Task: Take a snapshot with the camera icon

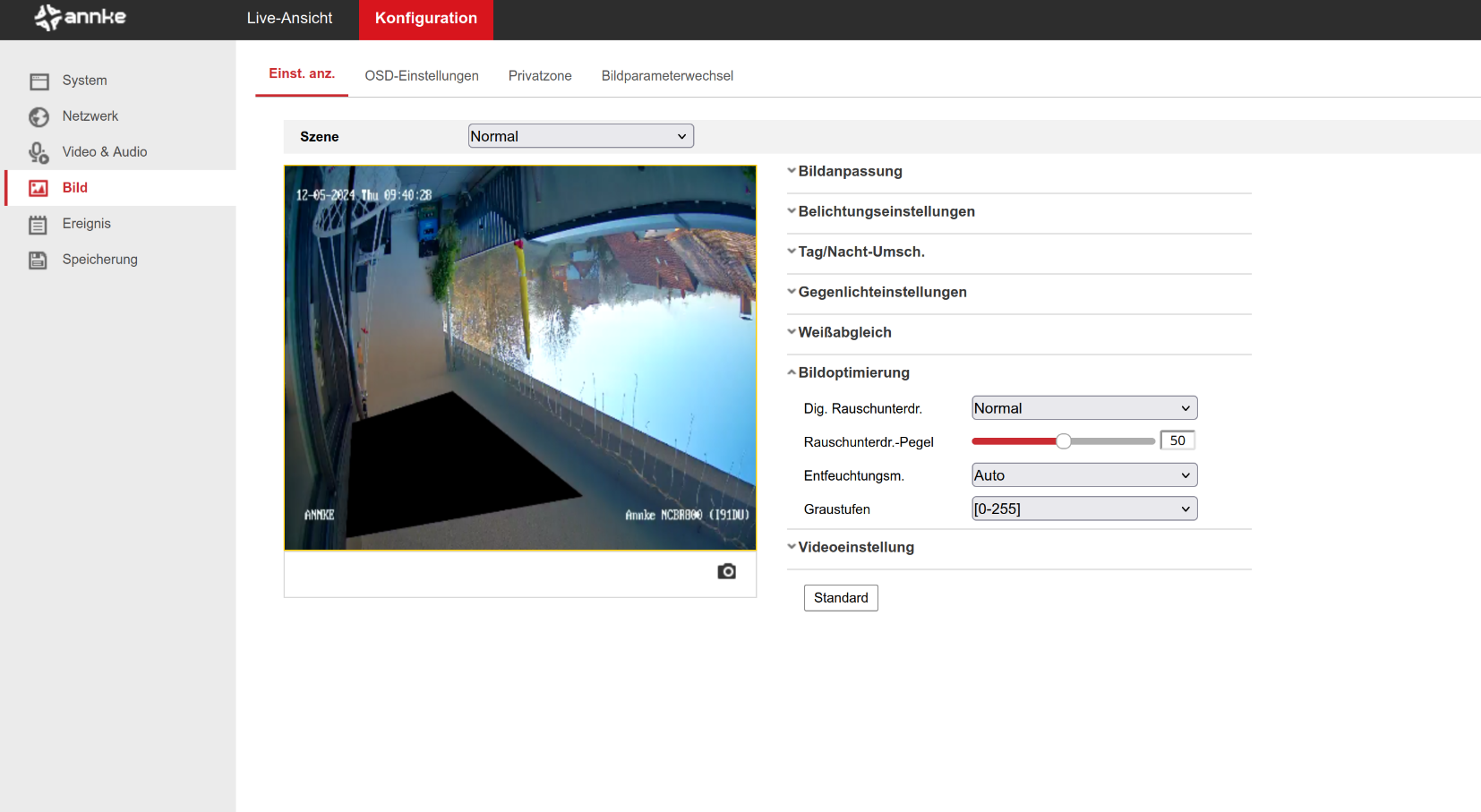Action: (726, 571)
